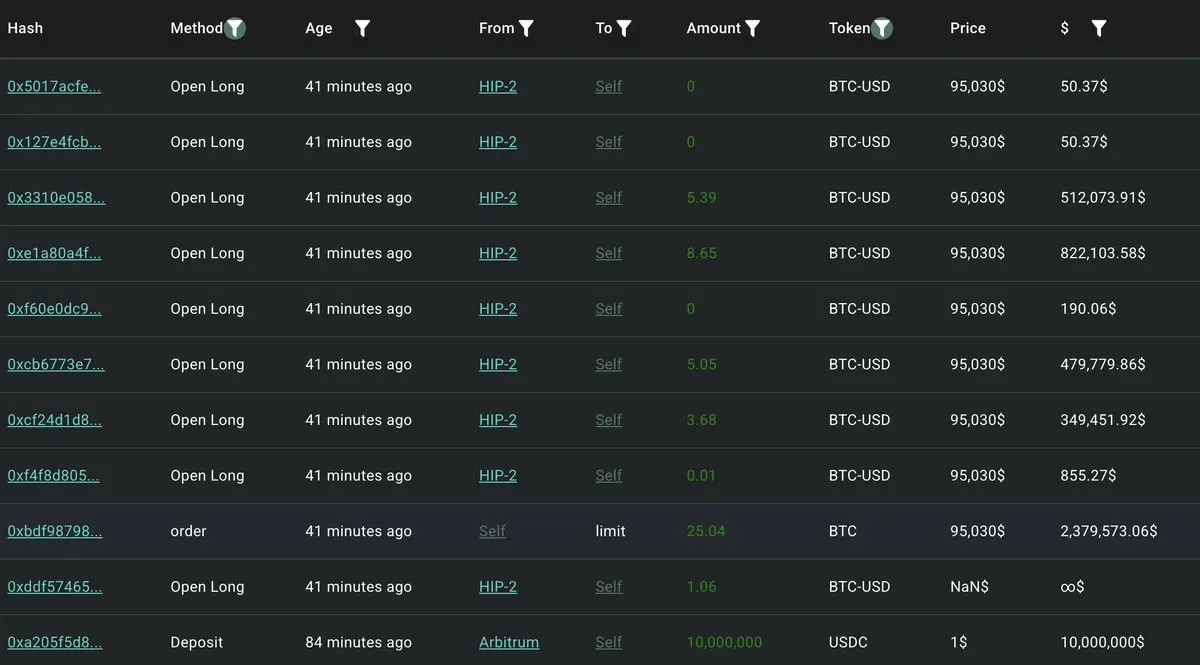Open the Age column filter

(363, 29)
